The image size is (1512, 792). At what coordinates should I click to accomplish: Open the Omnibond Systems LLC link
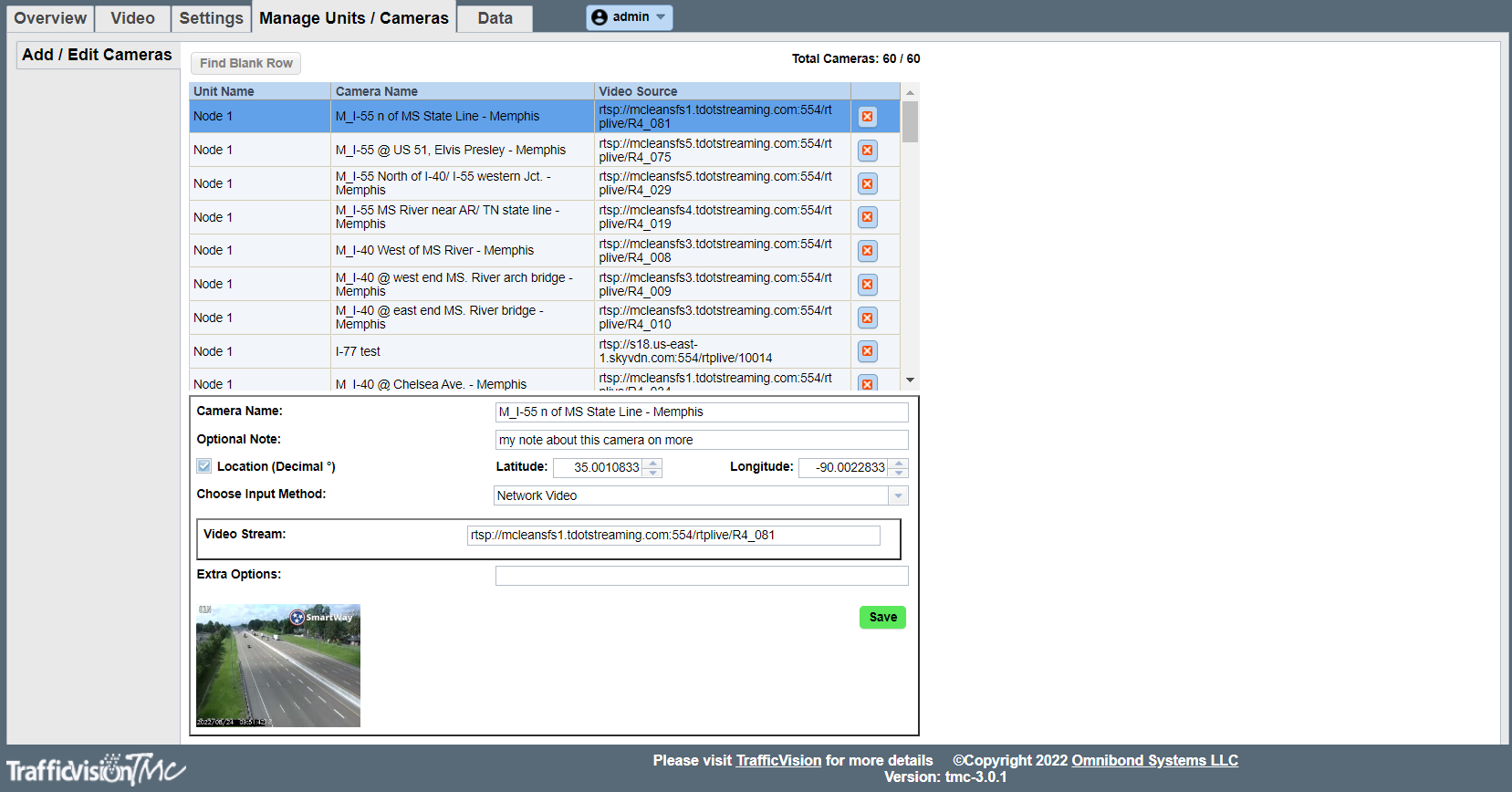click(x=1154, y=760)
